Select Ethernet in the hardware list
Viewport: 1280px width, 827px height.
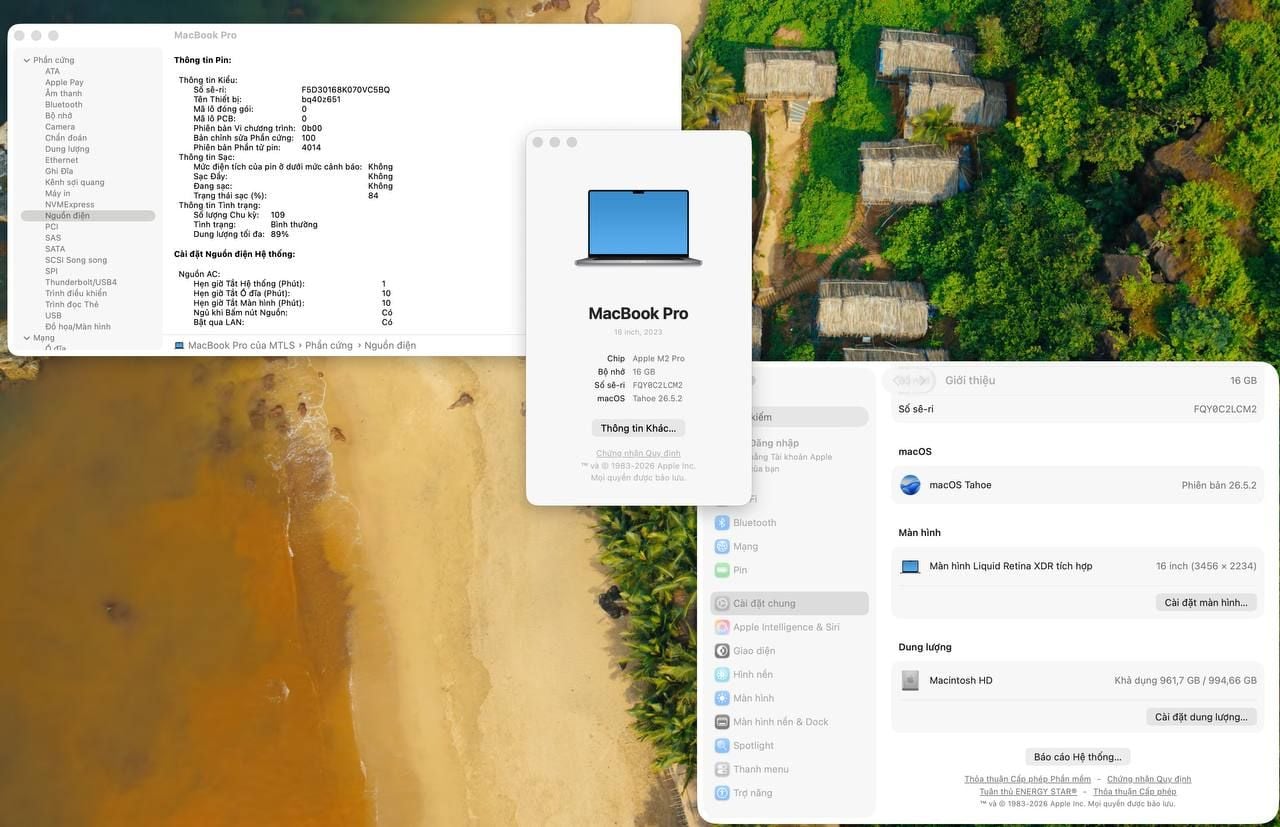pyautogui.click(x=61, y=160)
